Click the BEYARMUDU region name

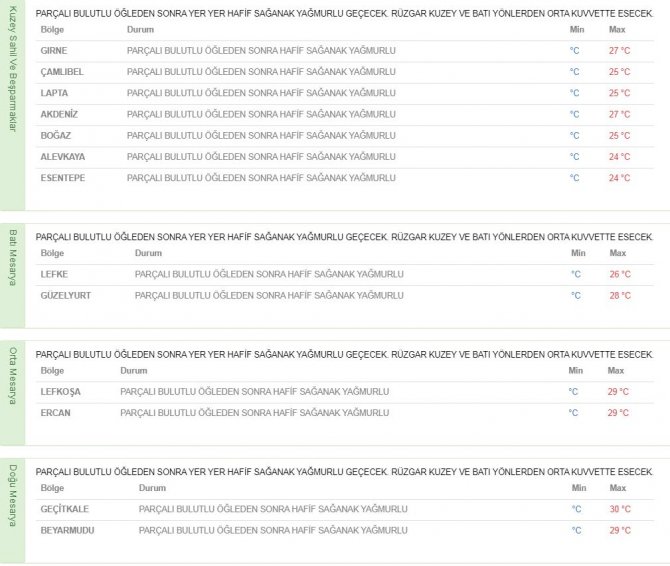pyautogui.click(x=67, y=530)
